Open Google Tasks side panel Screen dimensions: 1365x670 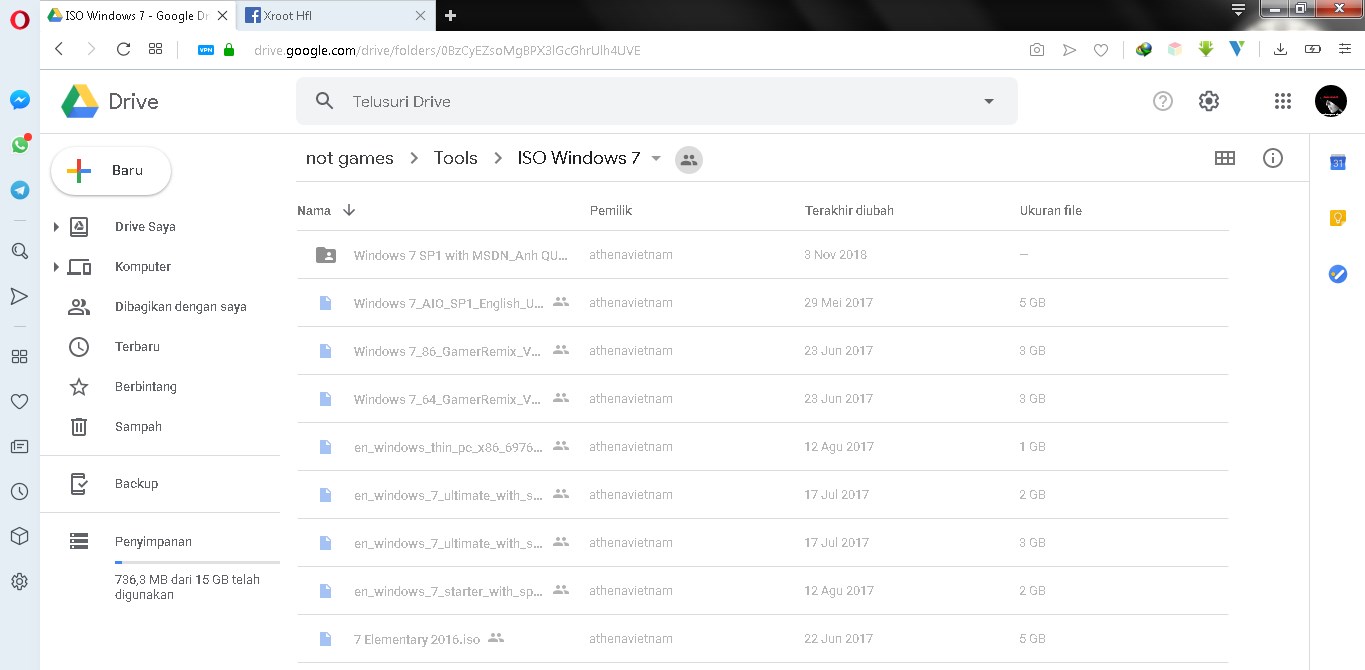point(1337,274)
